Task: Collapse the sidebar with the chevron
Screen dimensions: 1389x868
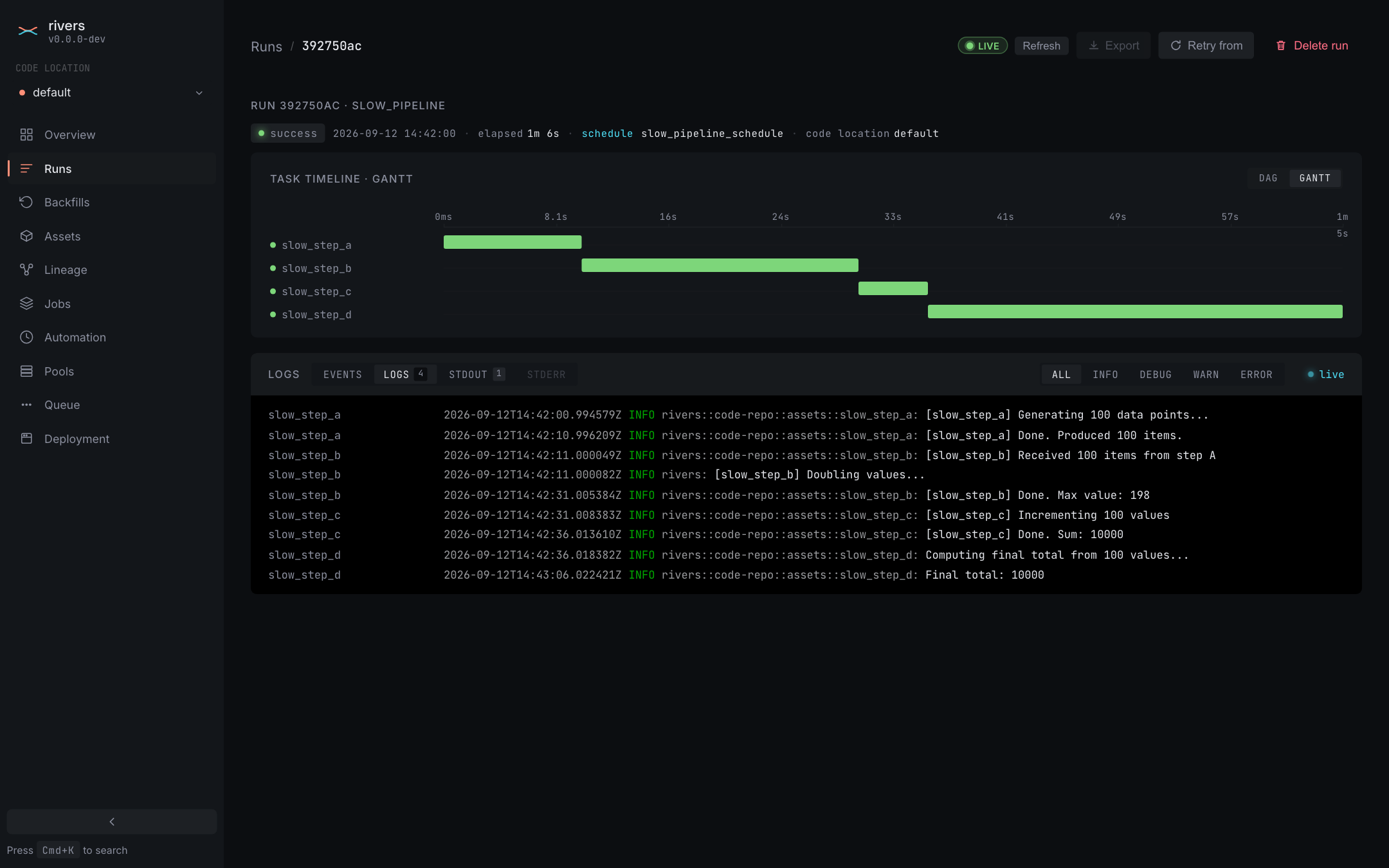Action: 112,822
